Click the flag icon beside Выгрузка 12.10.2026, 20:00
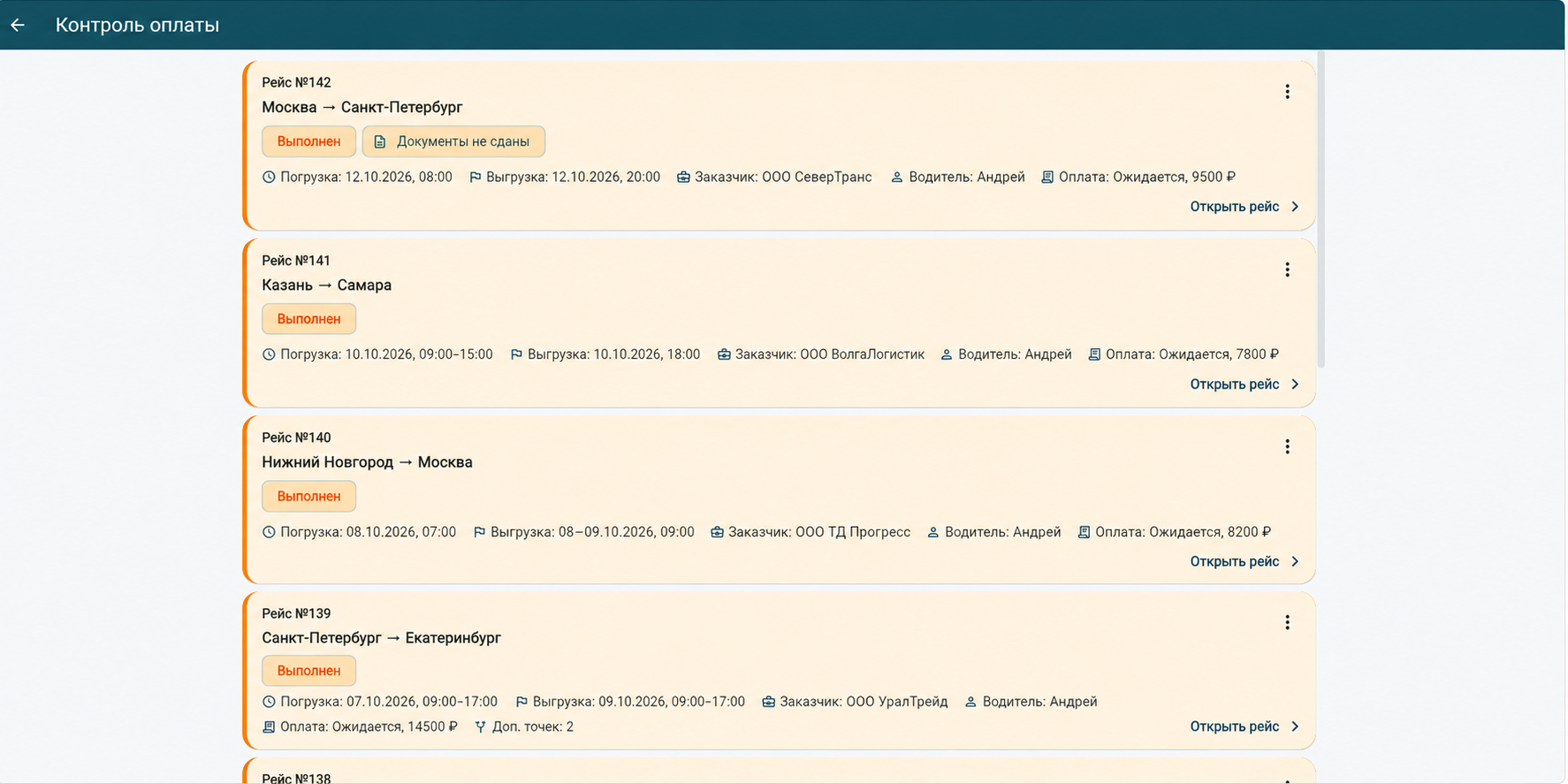1568x784 pixels. tap(476, 177)
